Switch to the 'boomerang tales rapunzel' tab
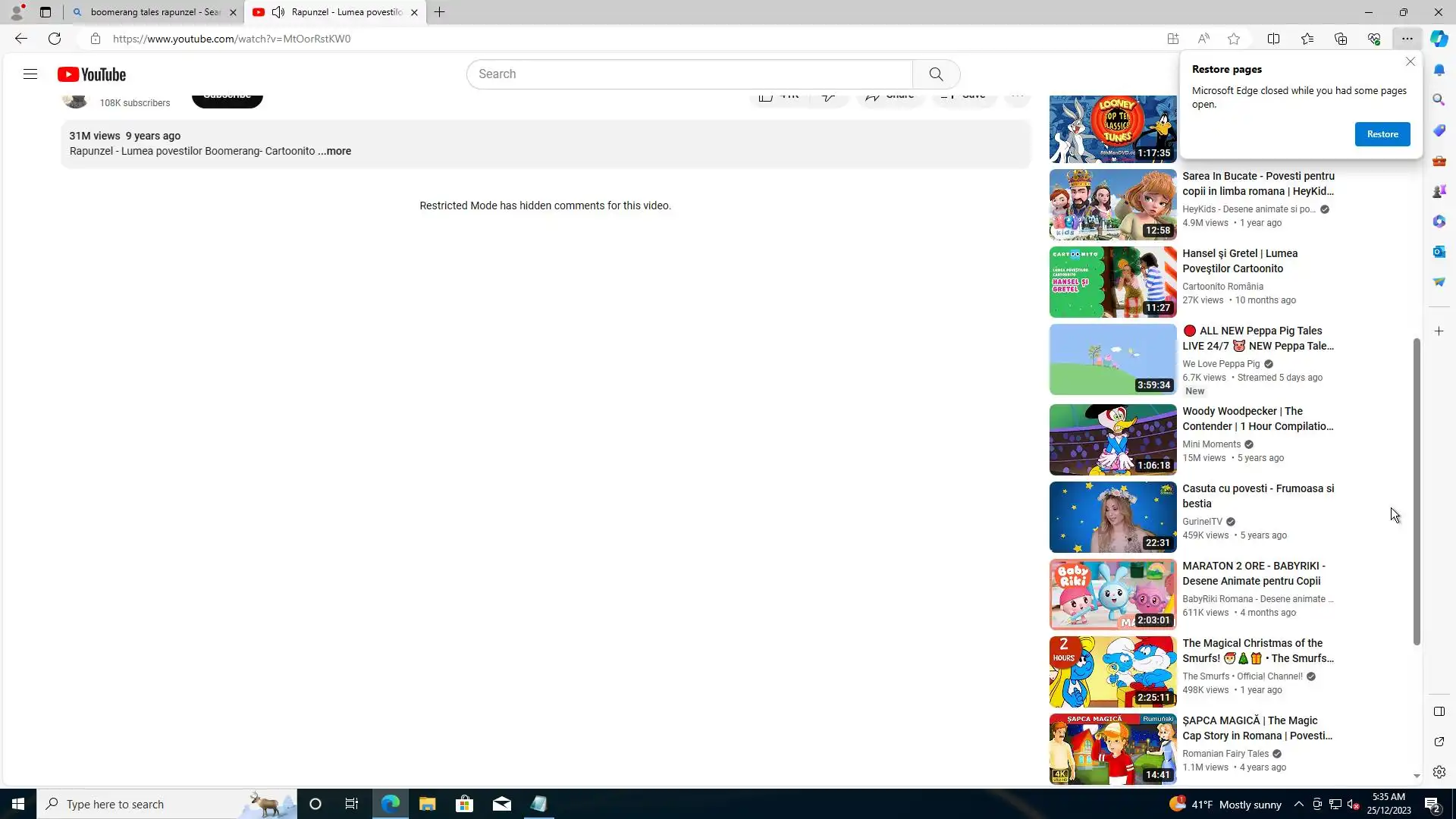The height and width of the screenshot is (819, 1456). click(x=152, y=12)
